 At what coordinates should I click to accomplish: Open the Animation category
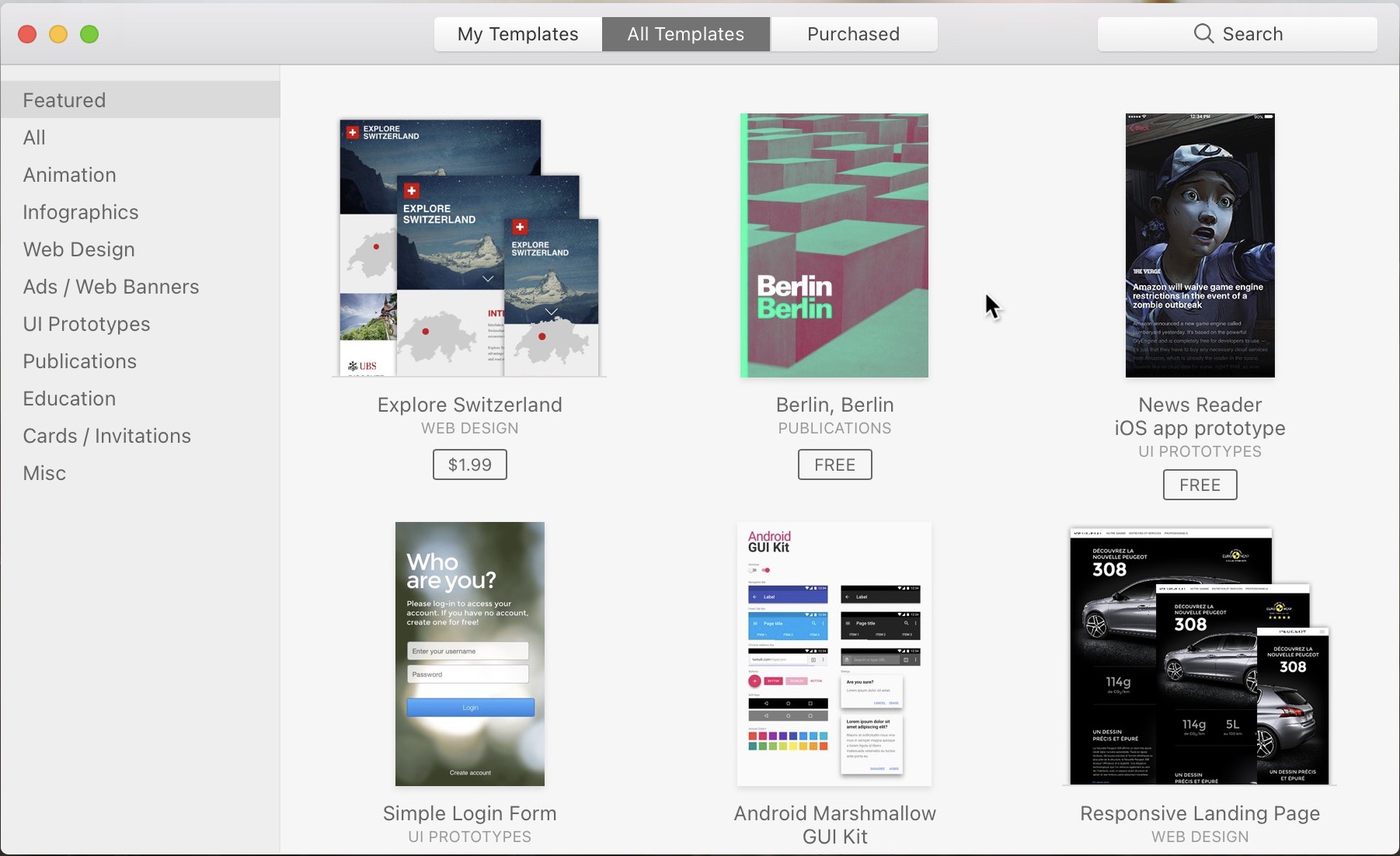(x=141, y=175)
